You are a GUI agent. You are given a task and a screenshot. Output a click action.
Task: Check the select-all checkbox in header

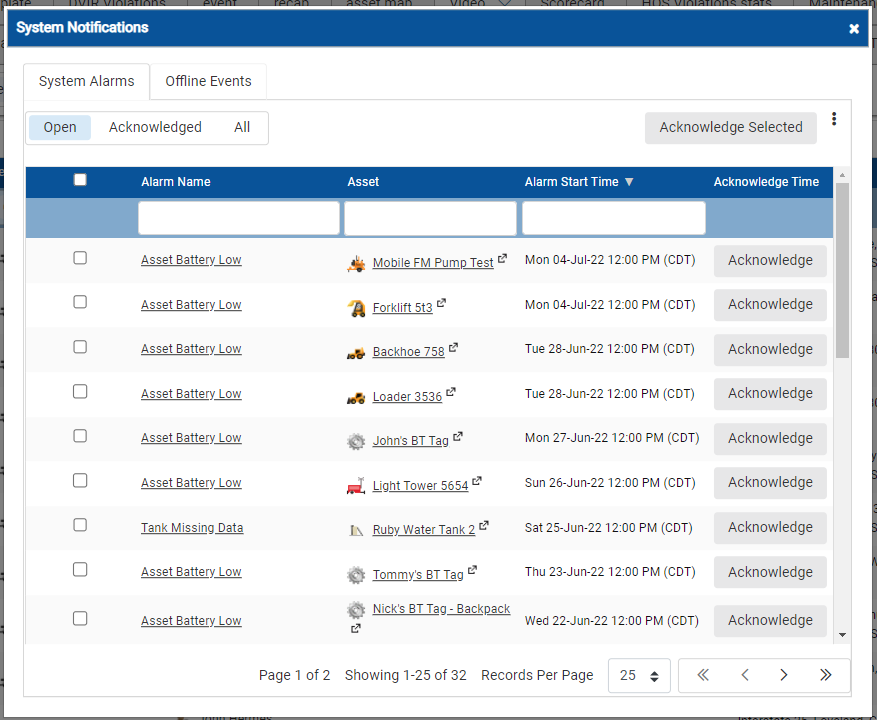[x=80, y=179]
